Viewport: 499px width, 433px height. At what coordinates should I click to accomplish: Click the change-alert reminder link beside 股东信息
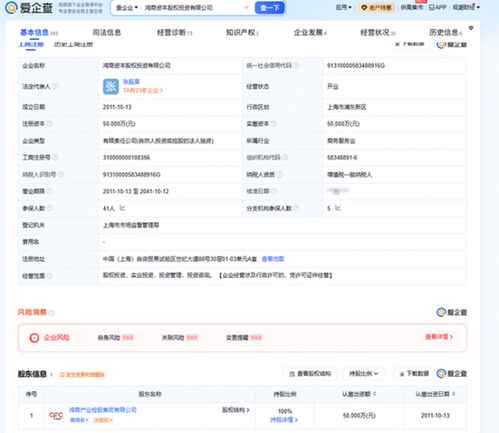point(82,375)
